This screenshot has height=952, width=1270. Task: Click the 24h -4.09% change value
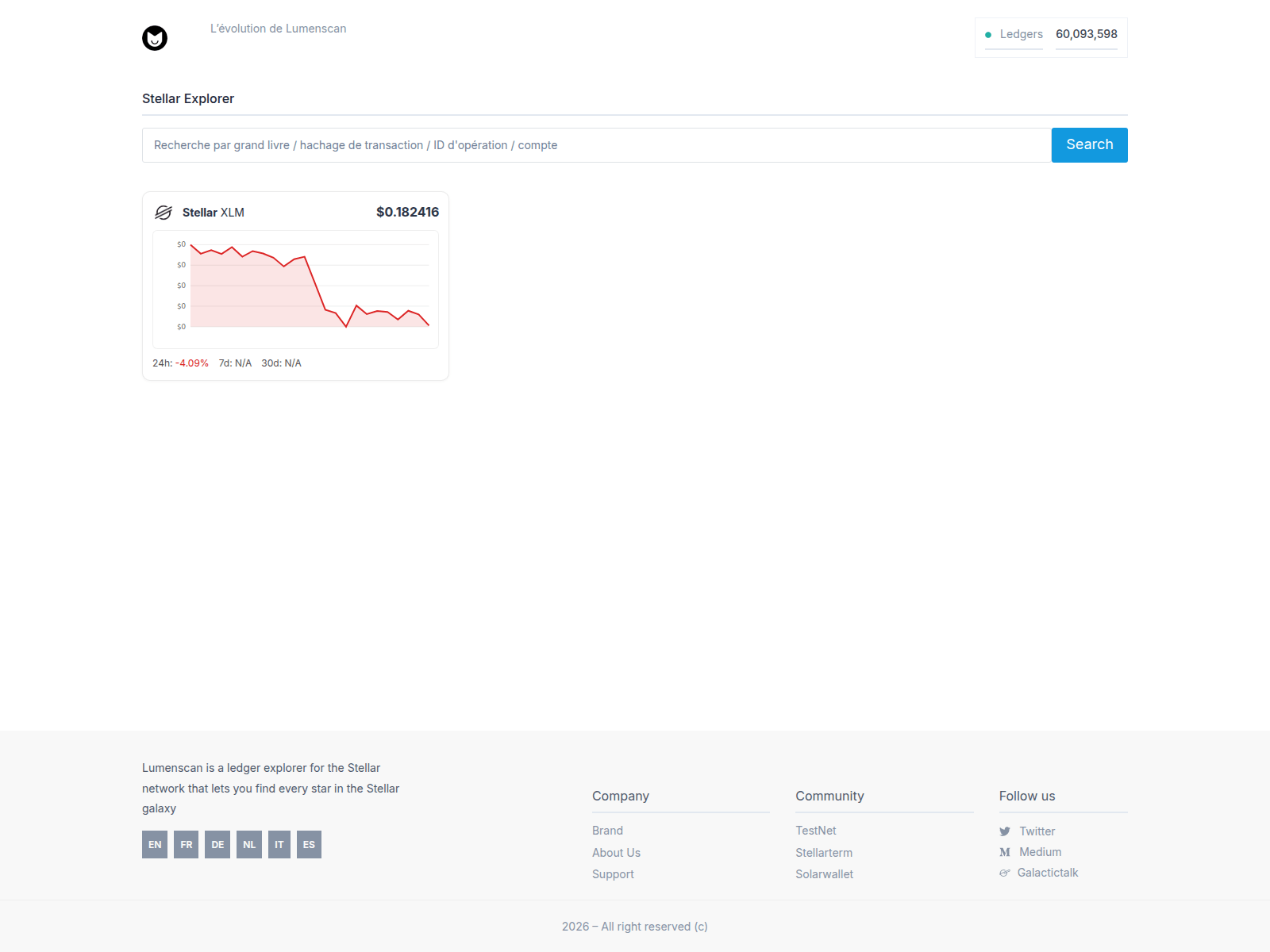point(192,363)
